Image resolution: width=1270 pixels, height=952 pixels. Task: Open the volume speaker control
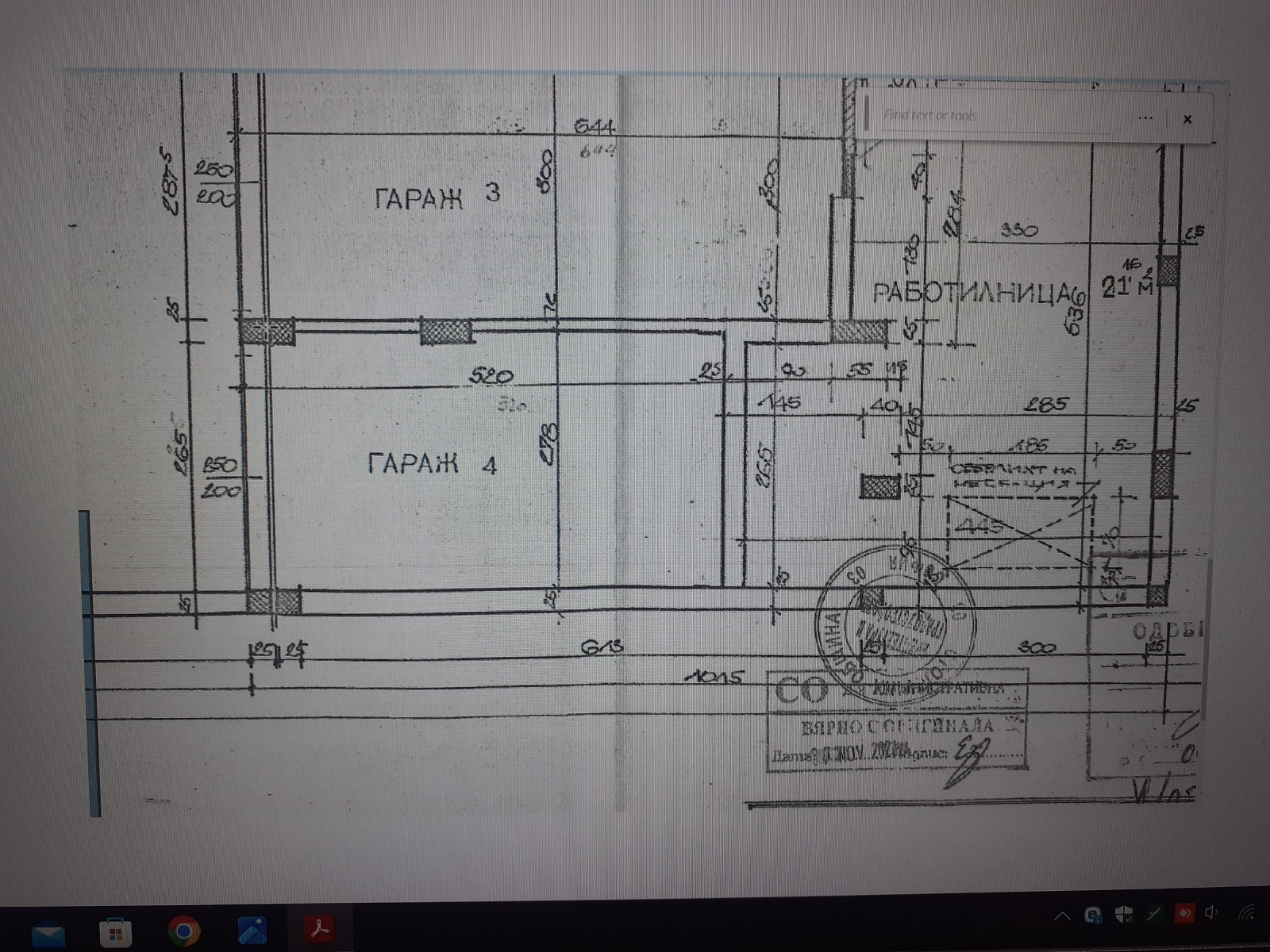(x=1211, y=912)
